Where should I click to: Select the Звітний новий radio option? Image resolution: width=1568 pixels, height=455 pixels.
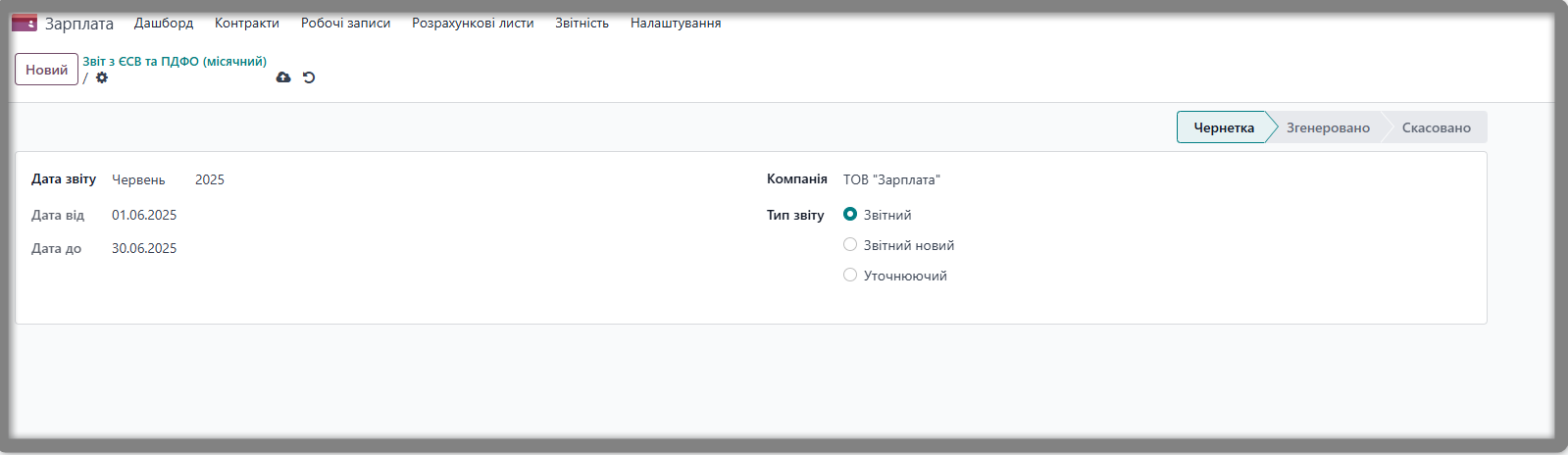(x=850, y=244)
